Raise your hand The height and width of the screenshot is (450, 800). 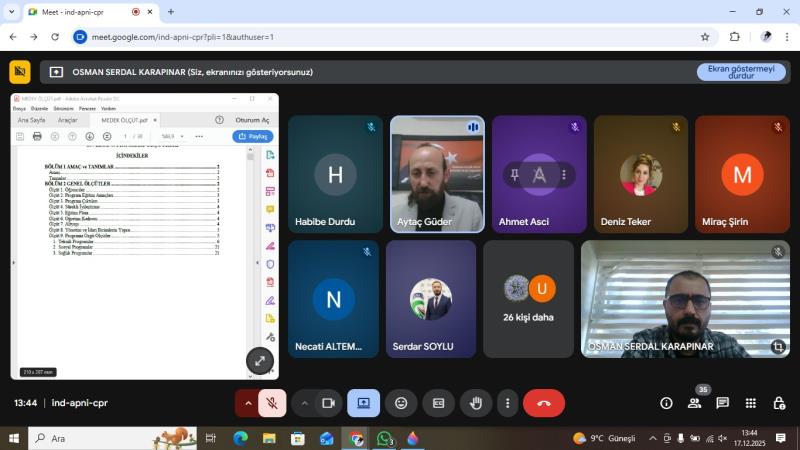coord(476,403)
